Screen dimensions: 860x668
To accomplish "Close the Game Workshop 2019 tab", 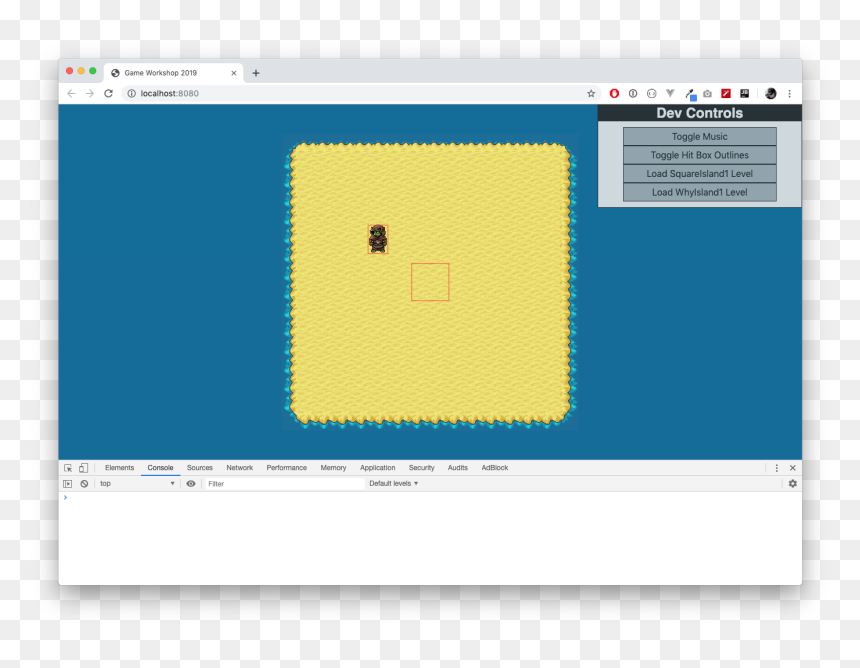I will pyautogui.click(x=234, y=73).
